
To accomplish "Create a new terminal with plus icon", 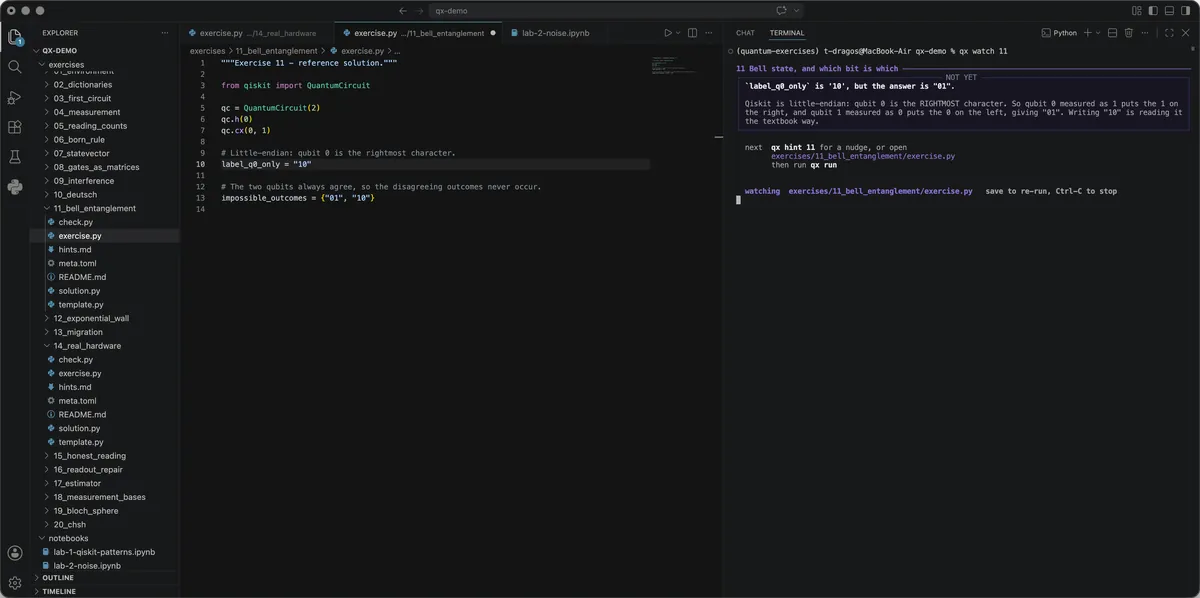I will [1088, 33].
